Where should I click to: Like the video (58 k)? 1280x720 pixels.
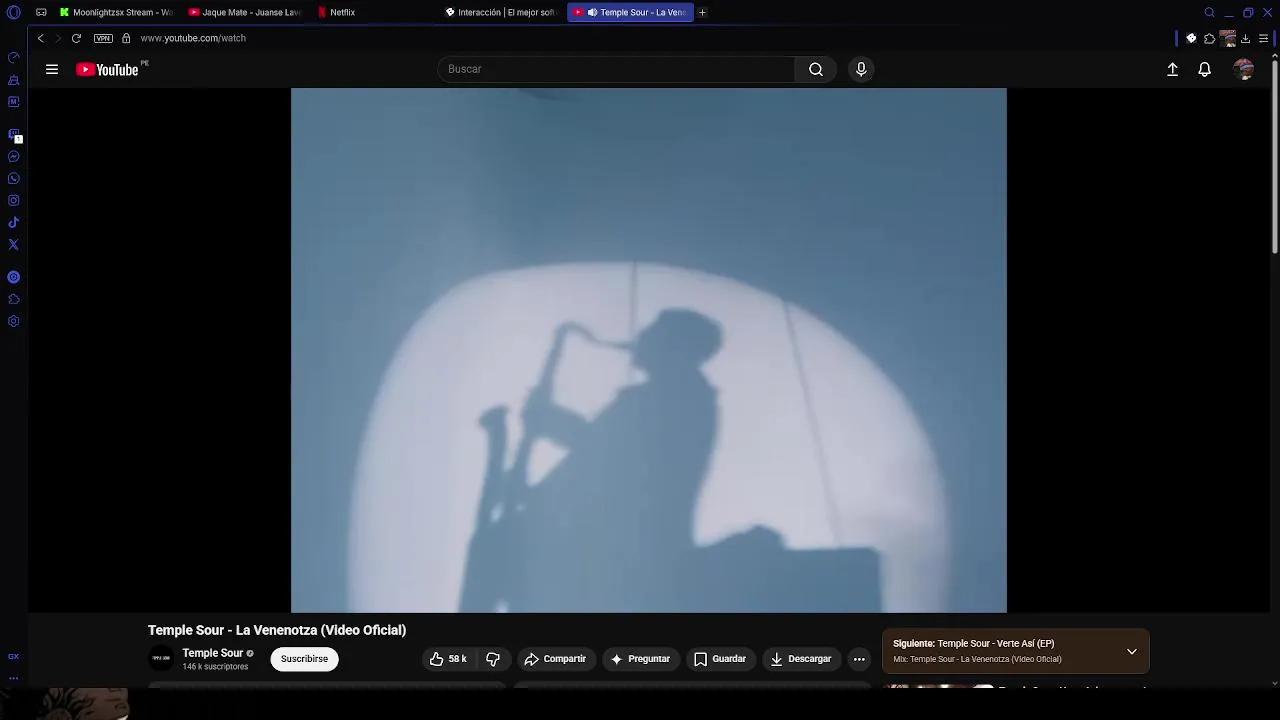click(448, 659)
